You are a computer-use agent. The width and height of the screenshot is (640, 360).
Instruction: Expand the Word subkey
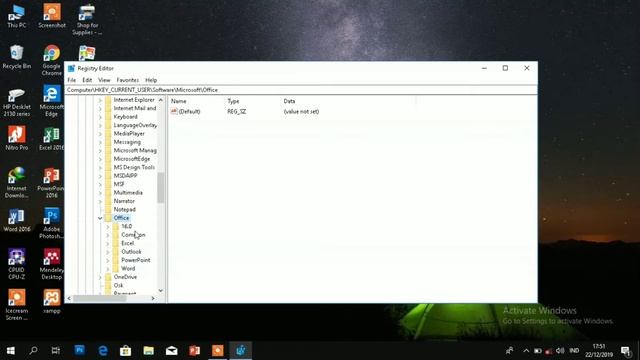tap(108, 269)
